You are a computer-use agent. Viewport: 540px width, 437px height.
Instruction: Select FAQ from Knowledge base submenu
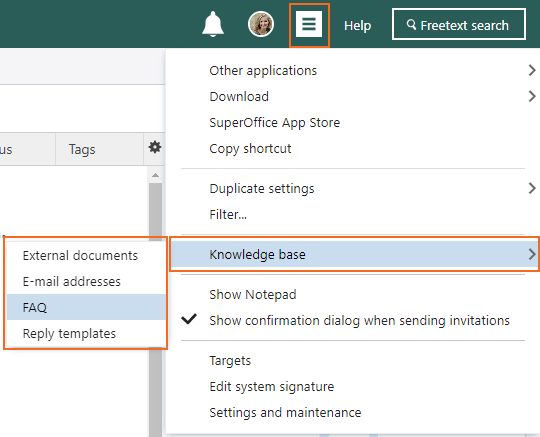pos(86,307)
